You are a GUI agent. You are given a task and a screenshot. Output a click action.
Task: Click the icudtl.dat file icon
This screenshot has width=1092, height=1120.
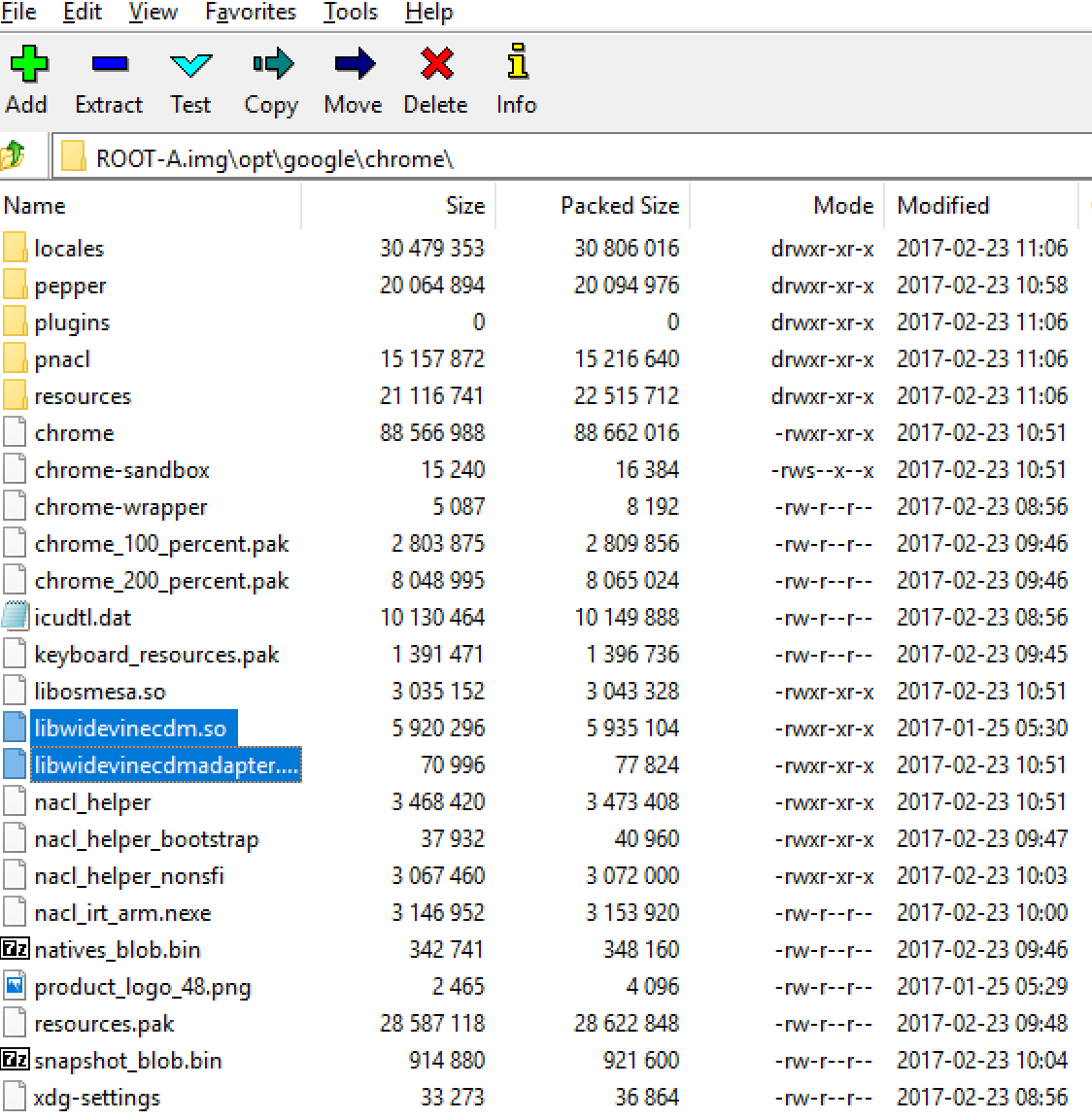[15, 617]
